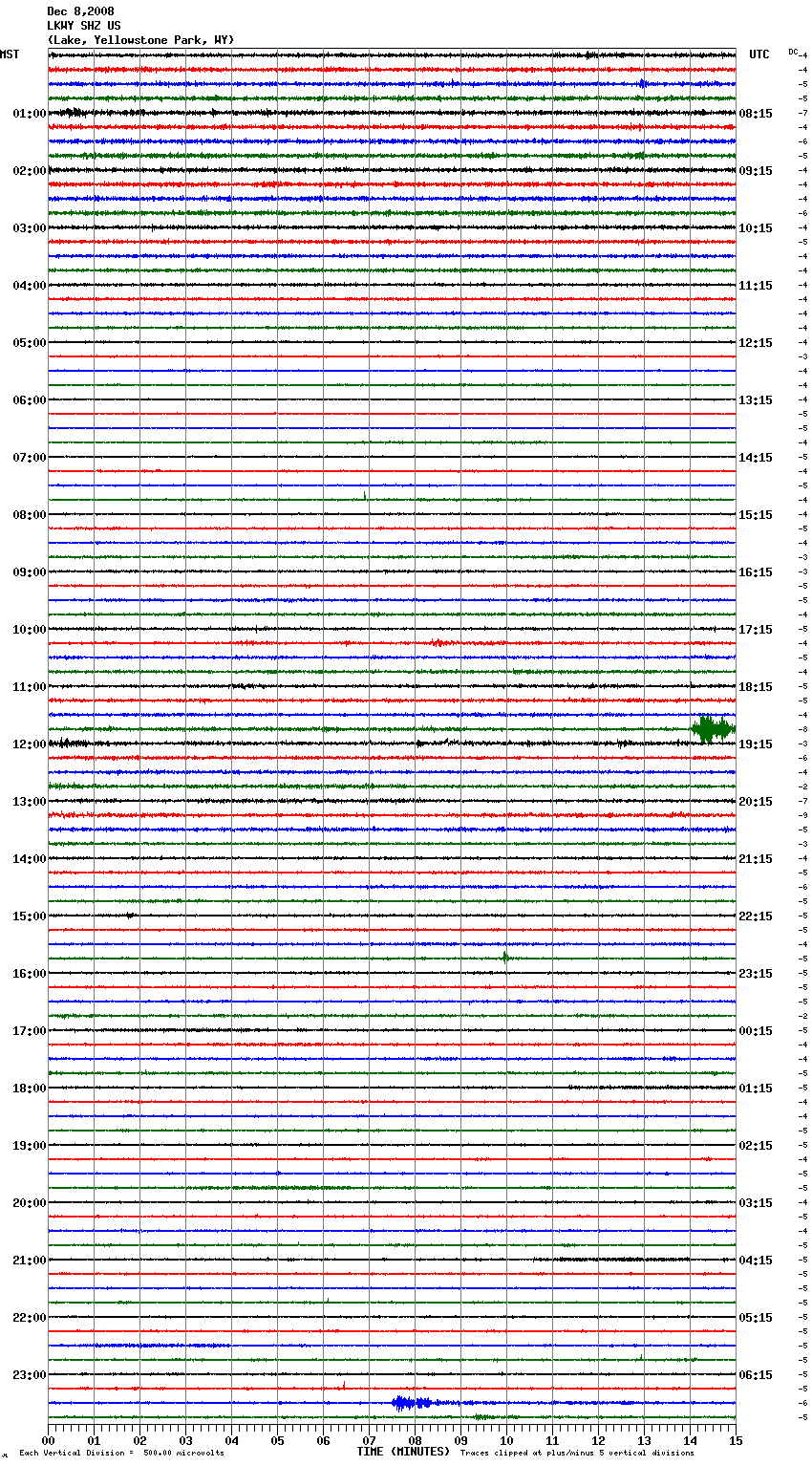
Task: Click the 15 minute tick label on bottom axis
Action: click(736, 1440)
